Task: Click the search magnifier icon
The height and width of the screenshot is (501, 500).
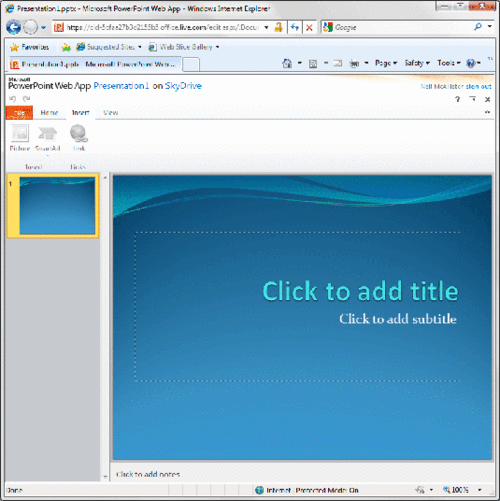Action: click(x=478, y=27)
